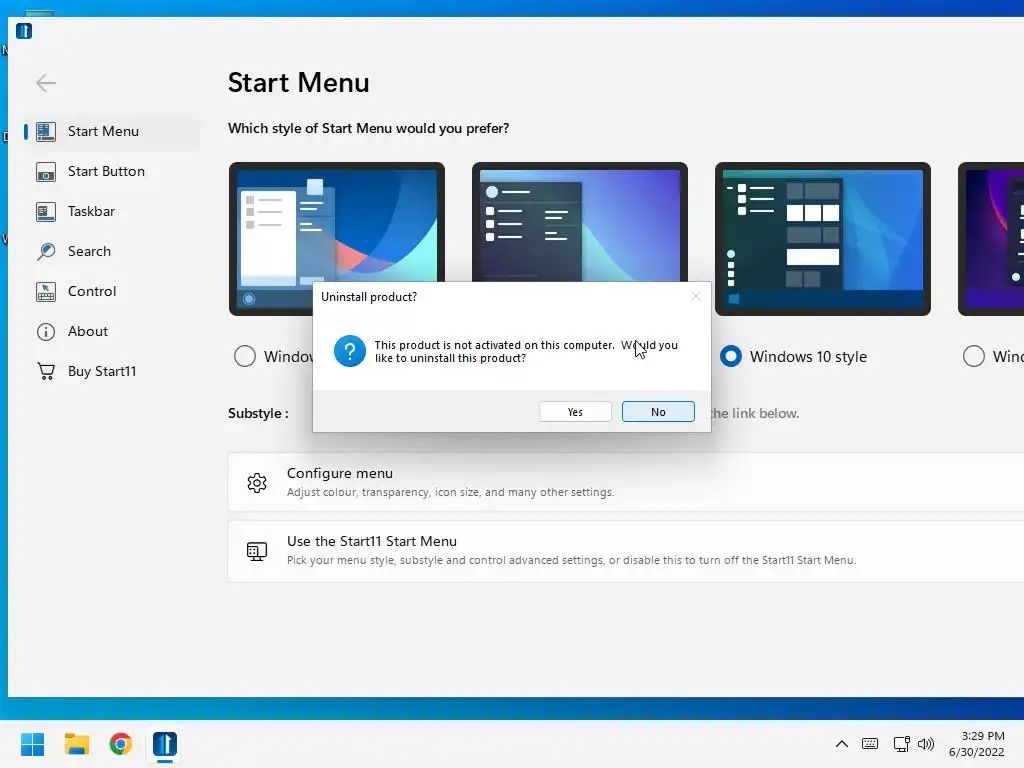
Task: Click the network tray icon
Action: [x=901, y=744]
